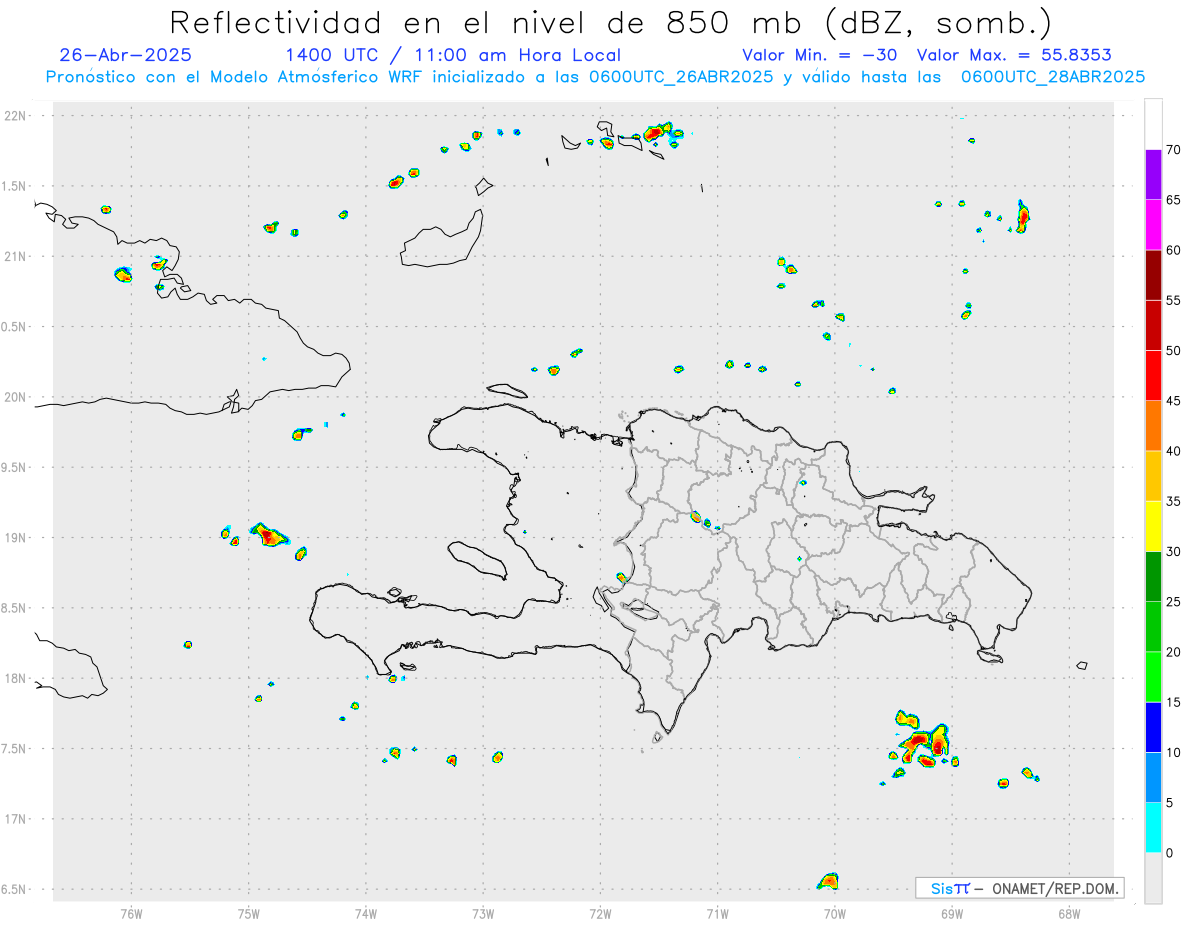Image resolution: width=1200 pixels, height=927 pixels.
Task: Click the dark blue 10–15 dBZ colorbar segment
Action: point(1153,727)
